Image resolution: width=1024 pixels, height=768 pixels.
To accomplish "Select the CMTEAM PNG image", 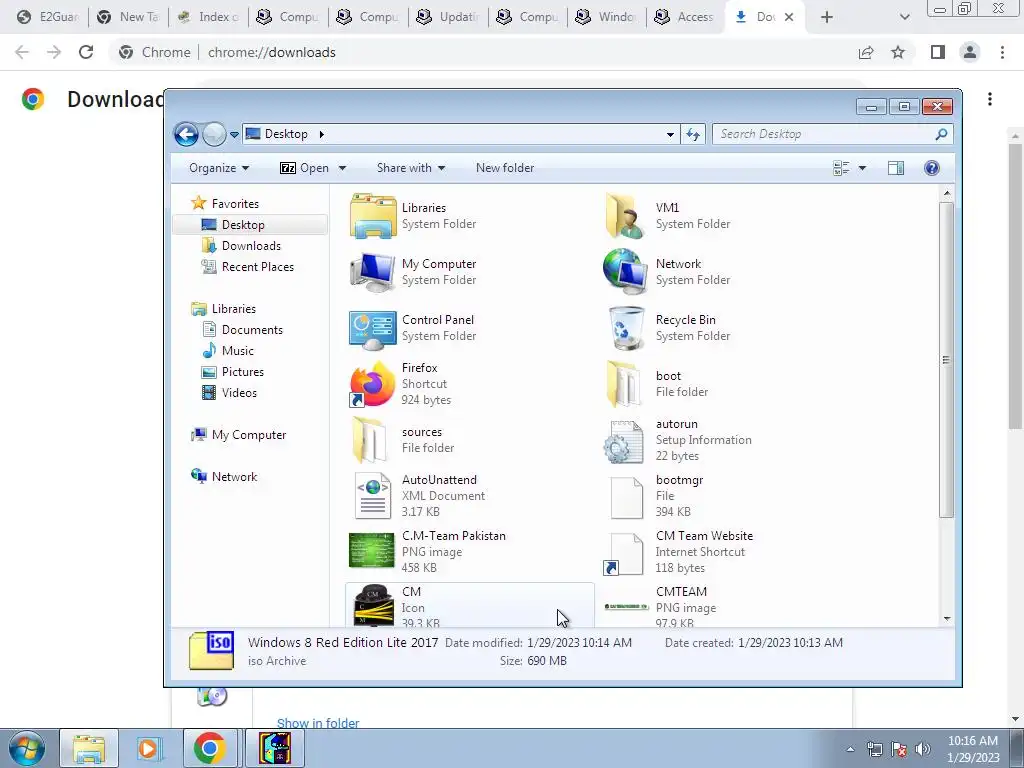I will (626, 607).
